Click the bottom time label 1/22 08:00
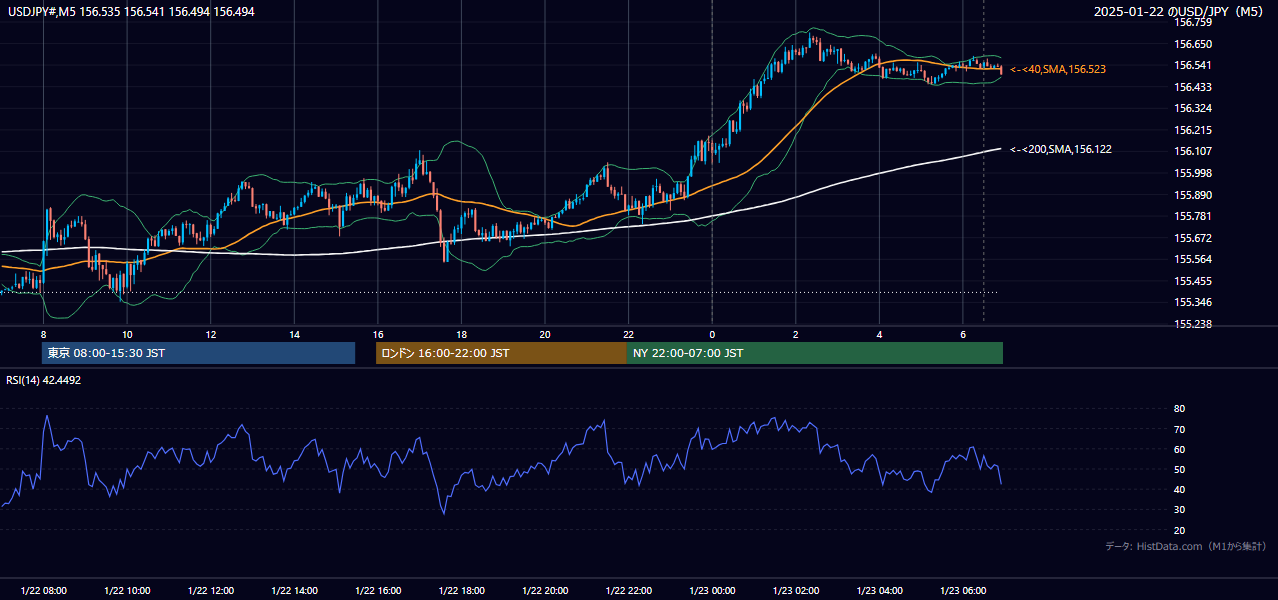The height and width of the screenshot is (600, 1278). click(x=43, y=591)
